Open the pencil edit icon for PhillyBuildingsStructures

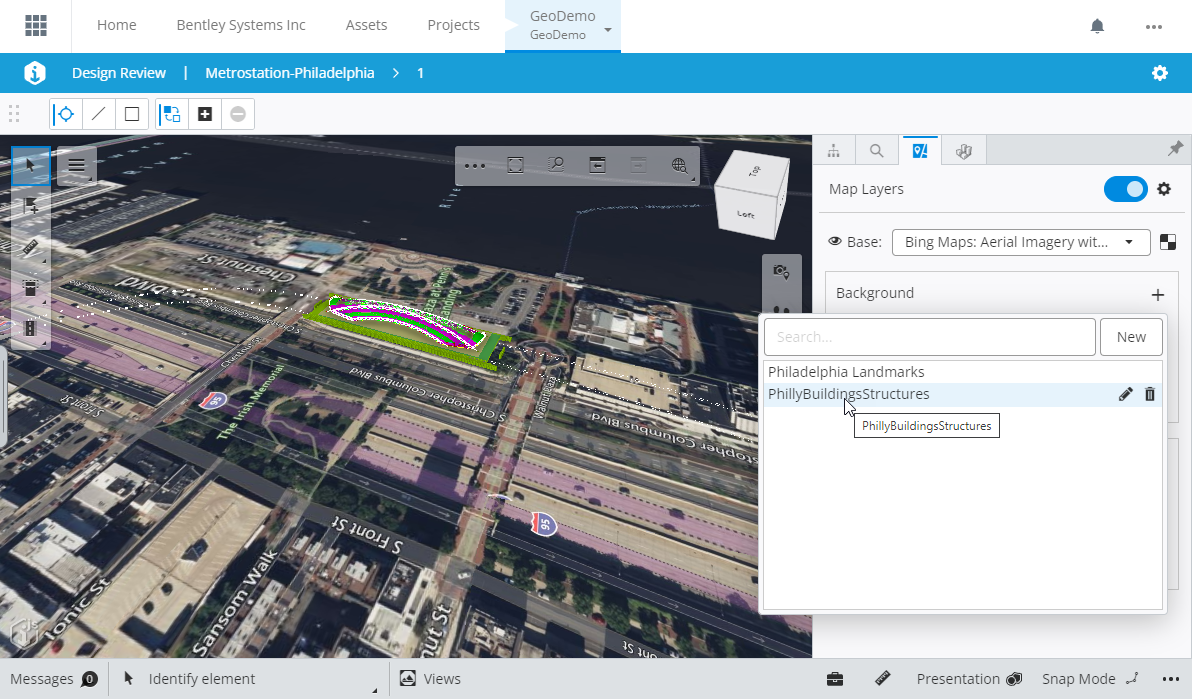coord(1125,394)
